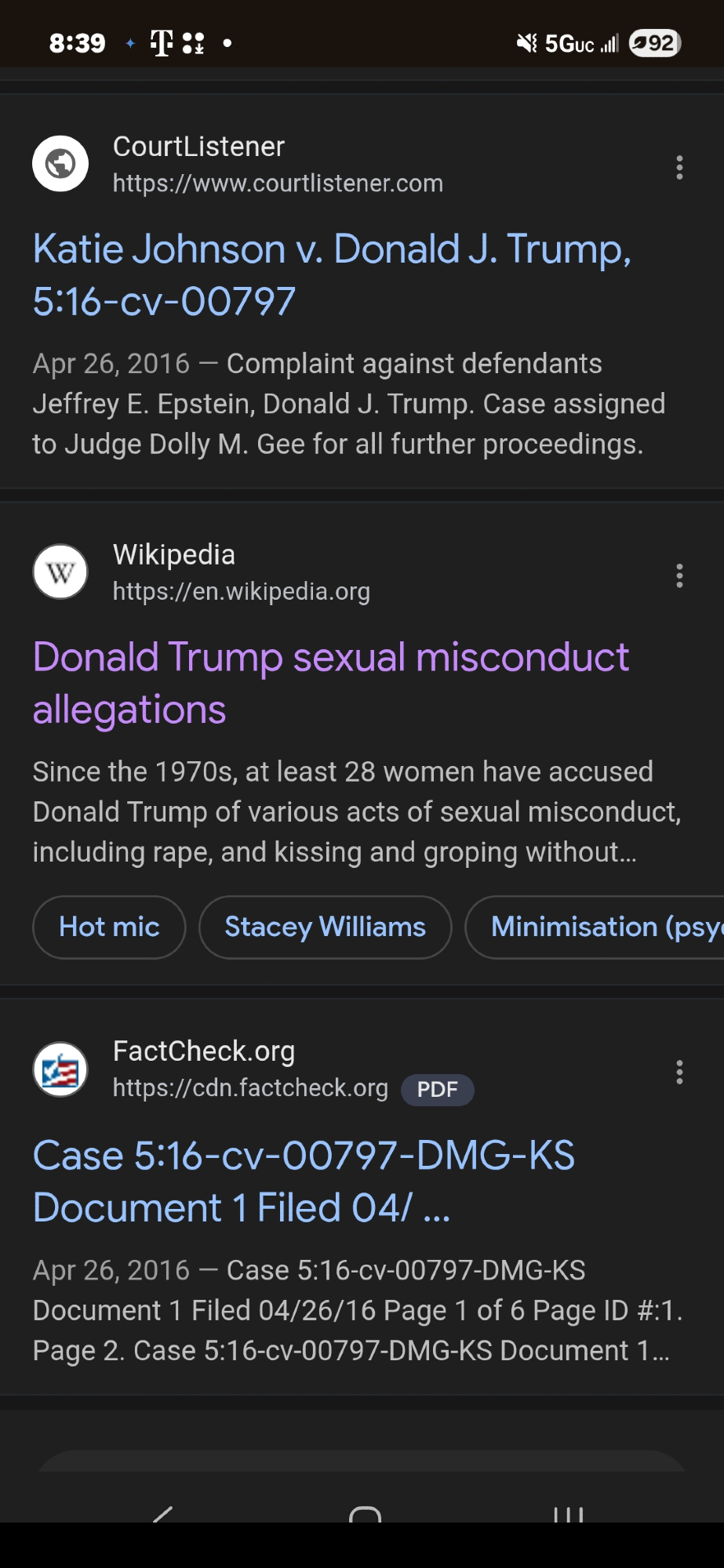Tap the Wikipedia W site icon
The width and height of the screenshot is (724, 1568).
pyautogui.click(x=60, y=572)
